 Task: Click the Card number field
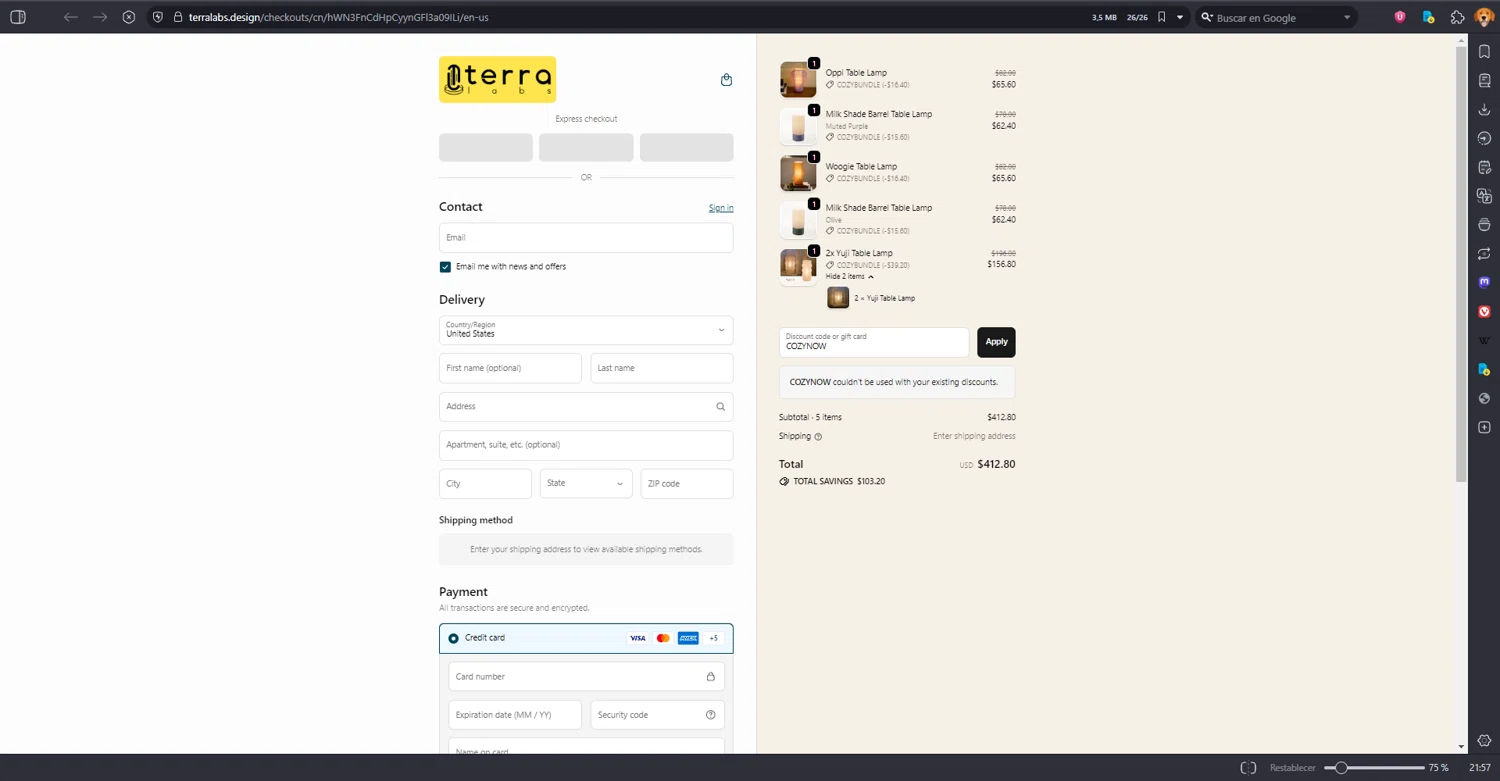point(586,677)
